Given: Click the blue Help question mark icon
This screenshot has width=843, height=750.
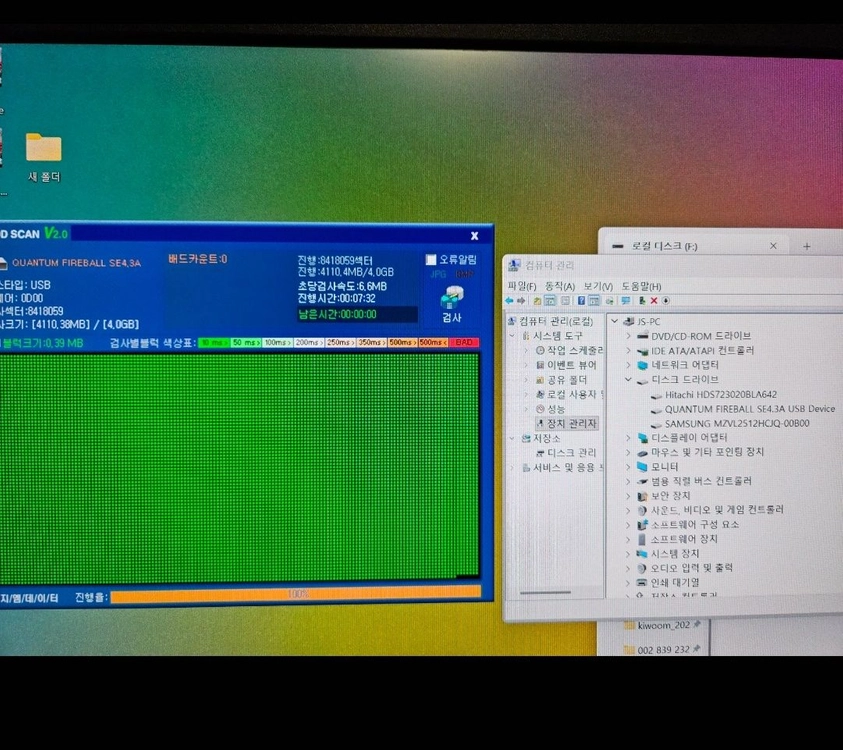Looking at the screenshot, I should [581, 301].
